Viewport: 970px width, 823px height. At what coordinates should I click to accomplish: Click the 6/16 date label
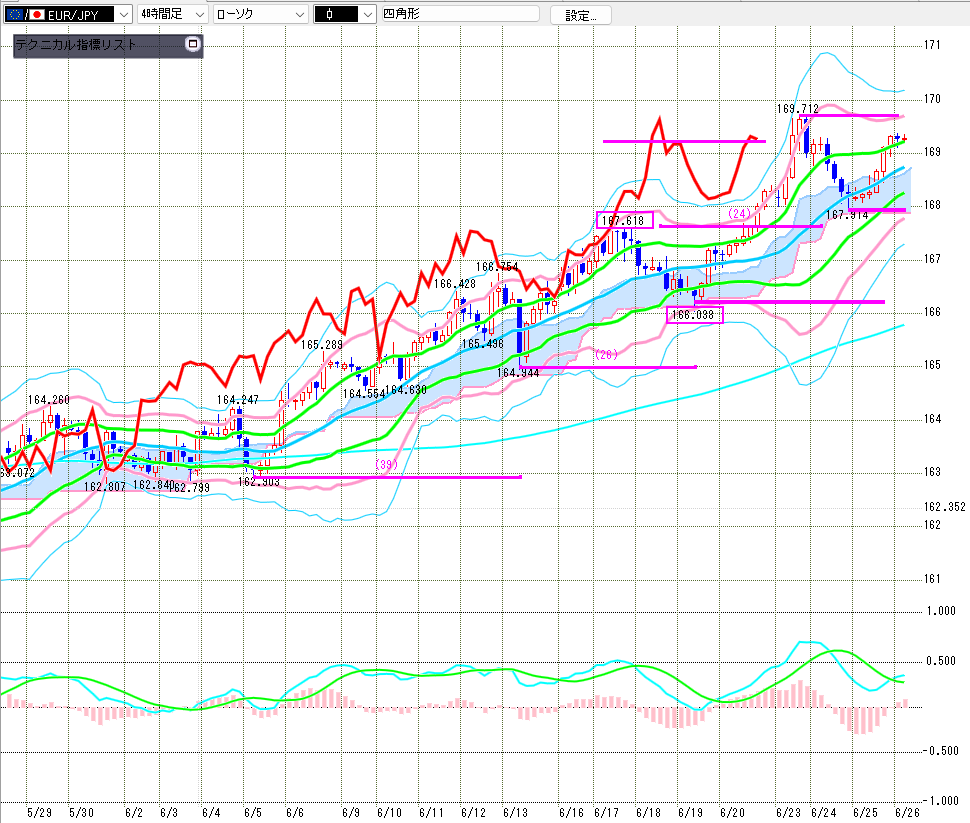tap(571, 812)
